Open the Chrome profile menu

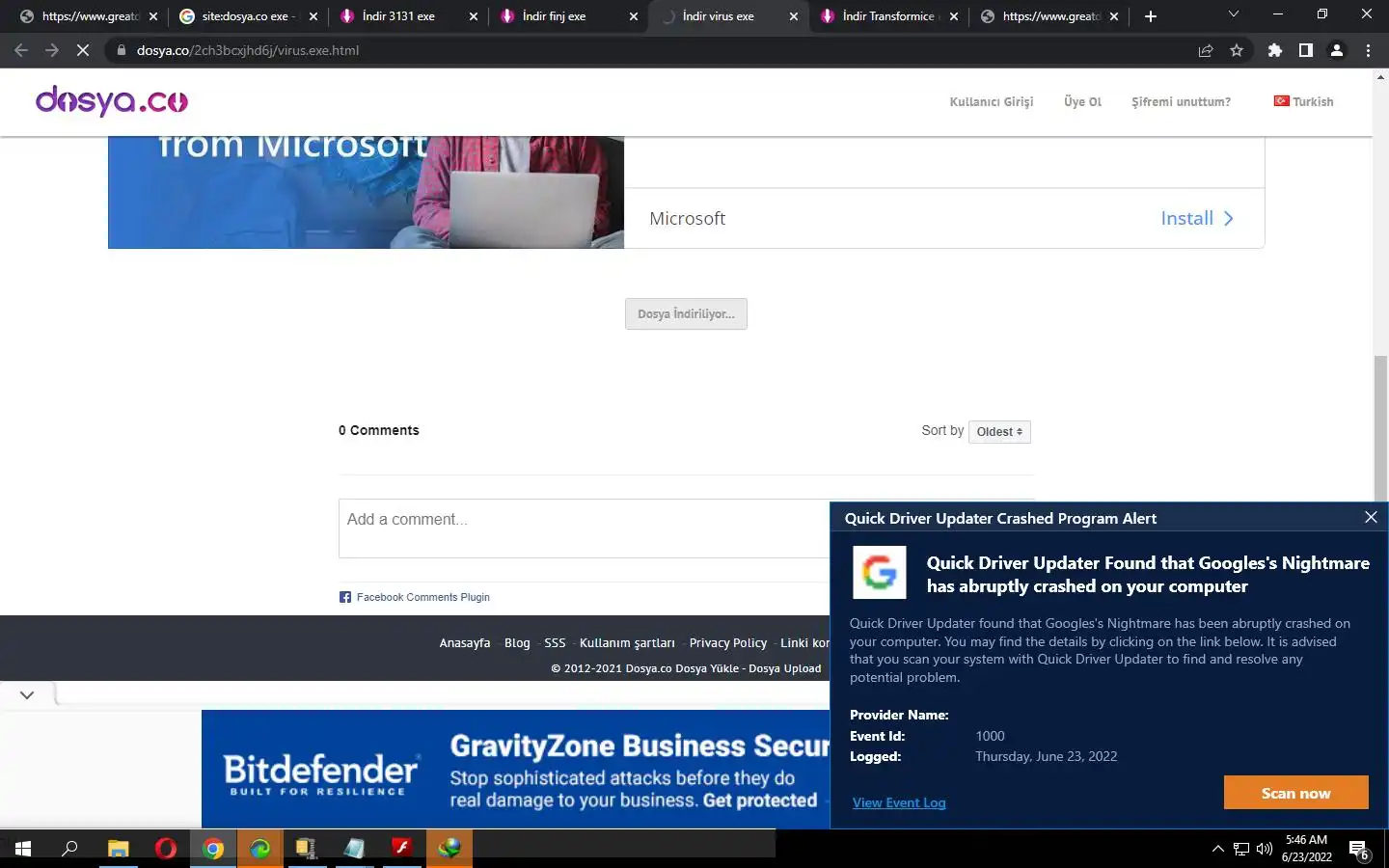click(x=1337, y=50)
